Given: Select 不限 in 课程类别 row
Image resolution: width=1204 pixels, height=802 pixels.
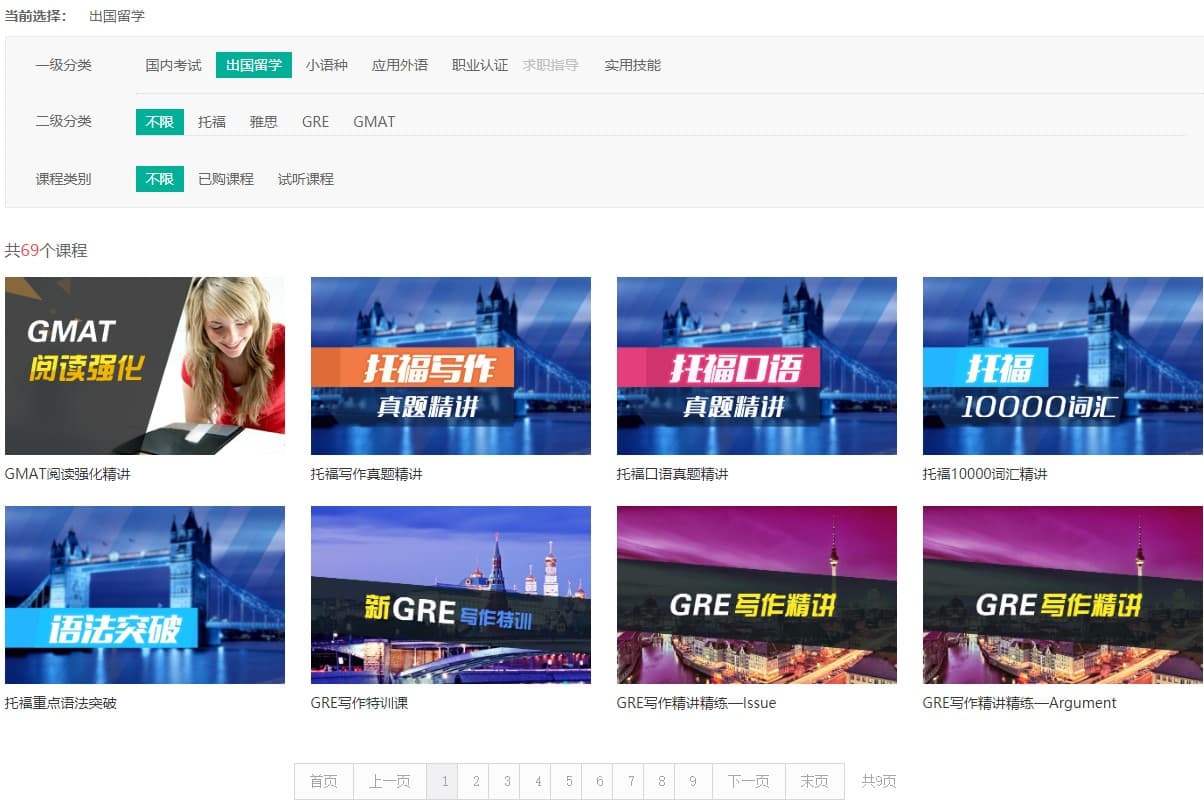Looking at the screenshot, I should click(160, 179).
